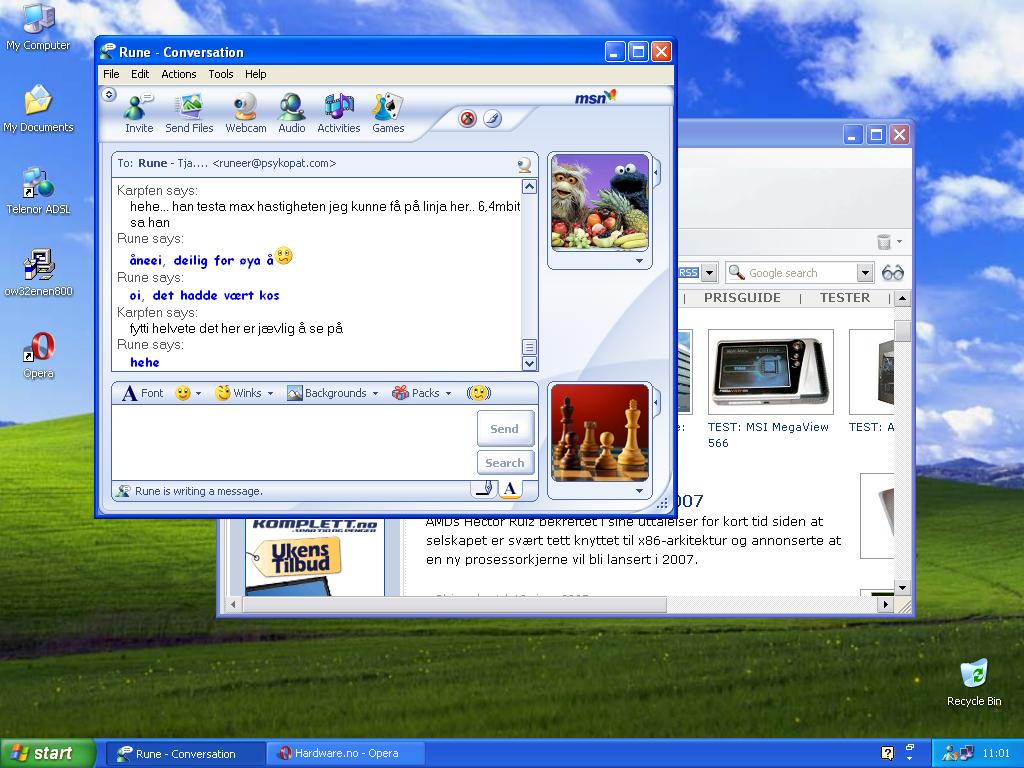Switch to text typing mode

click(510, 489)
